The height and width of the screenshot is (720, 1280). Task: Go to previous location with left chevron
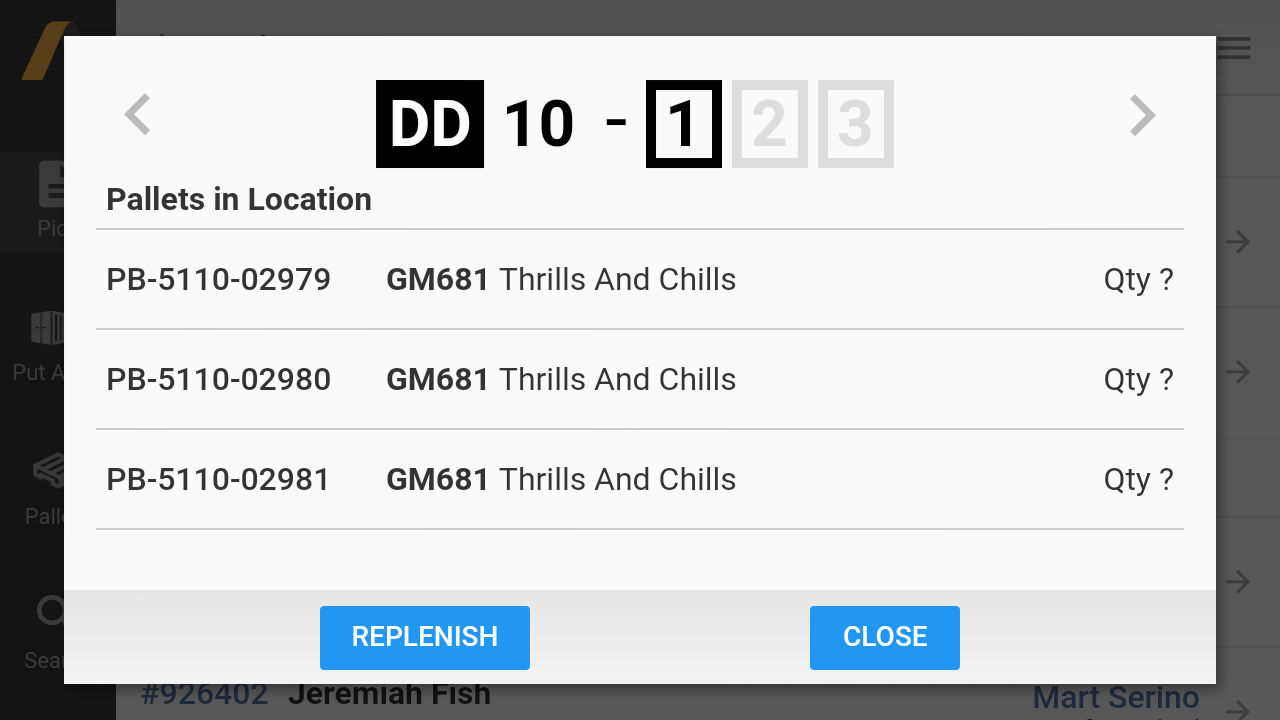(x=137, y=115)
